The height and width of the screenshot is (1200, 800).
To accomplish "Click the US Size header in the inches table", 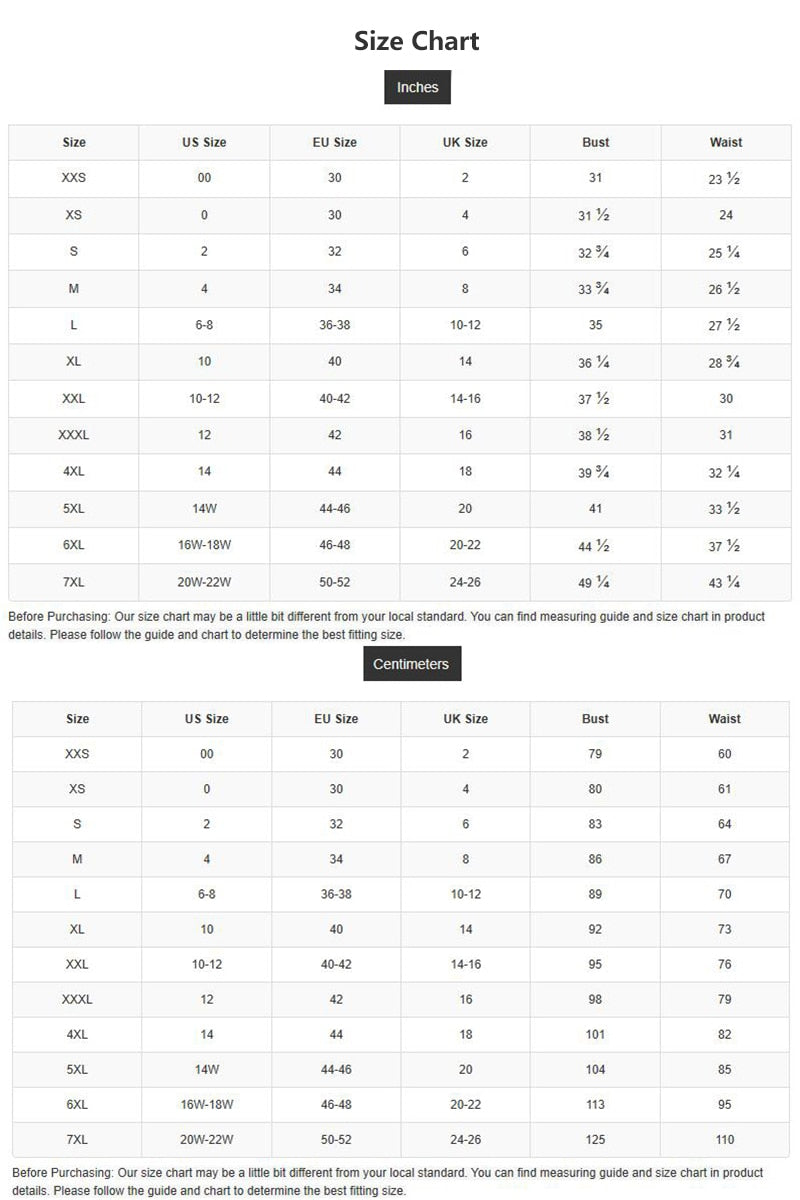I will [204, 142].
